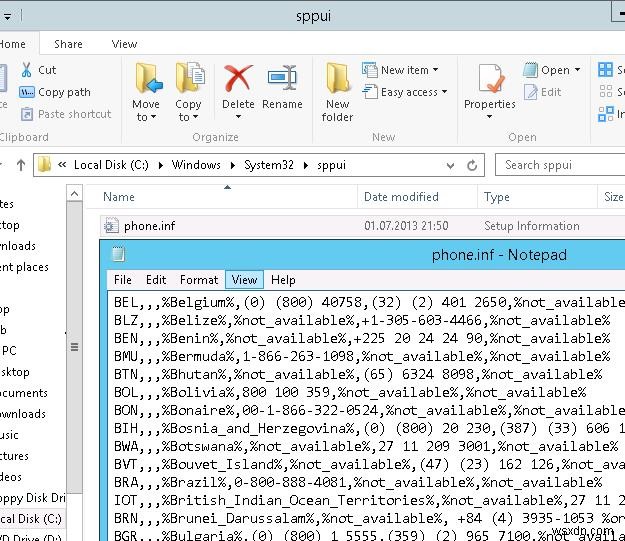Click the Edit icon in ribbon
The height and width of the screenshot is (541, 625).
531,92
